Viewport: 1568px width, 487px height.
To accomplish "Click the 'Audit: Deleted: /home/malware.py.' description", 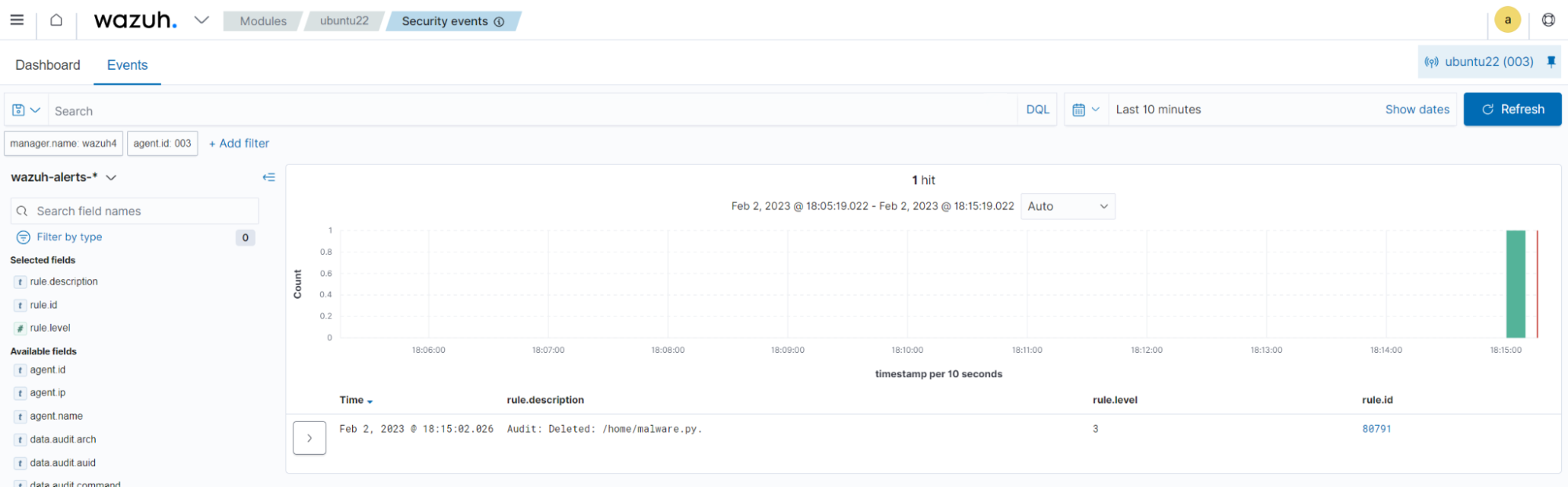I will click(x=605, y=429).
